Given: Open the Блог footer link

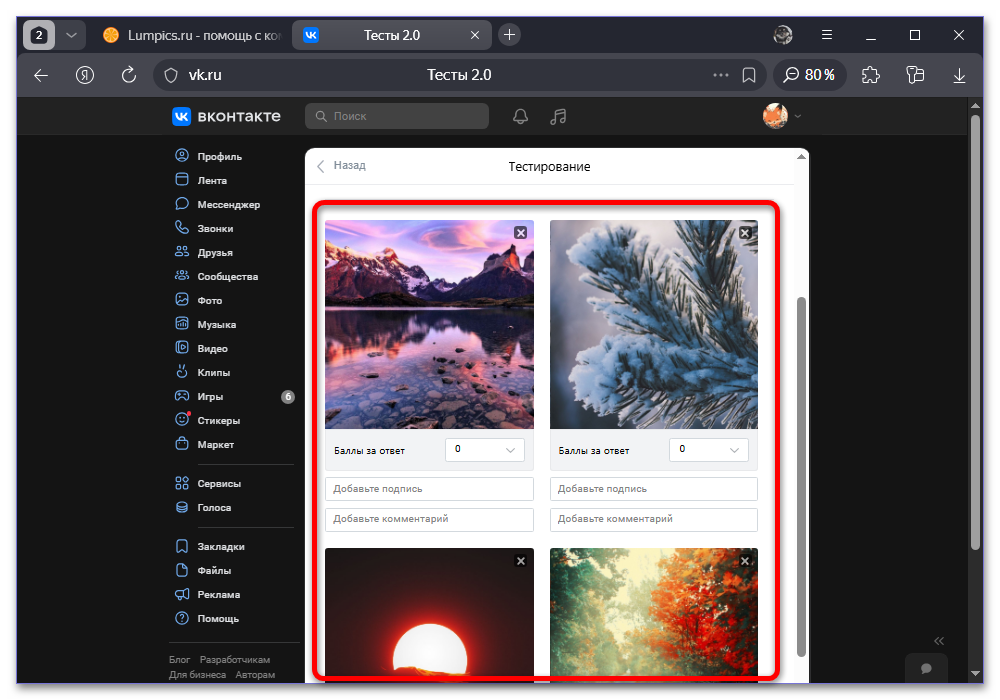Looking at the screenshot, I should point(179,659).
